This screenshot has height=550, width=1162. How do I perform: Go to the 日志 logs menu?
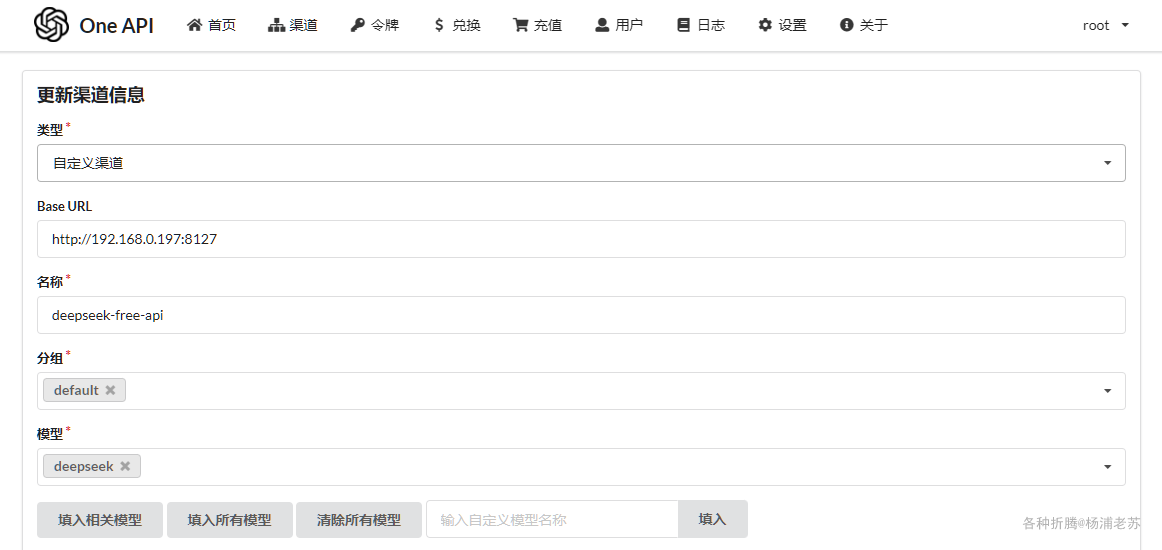click(x=701, y=25)
